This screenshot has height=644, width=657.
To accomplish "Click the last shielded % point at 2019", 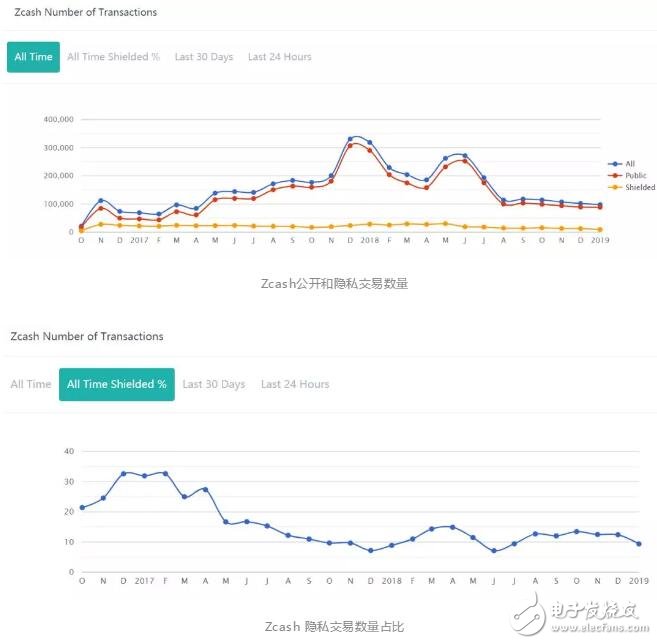I will pyautogui.click(x=638, y=544).
